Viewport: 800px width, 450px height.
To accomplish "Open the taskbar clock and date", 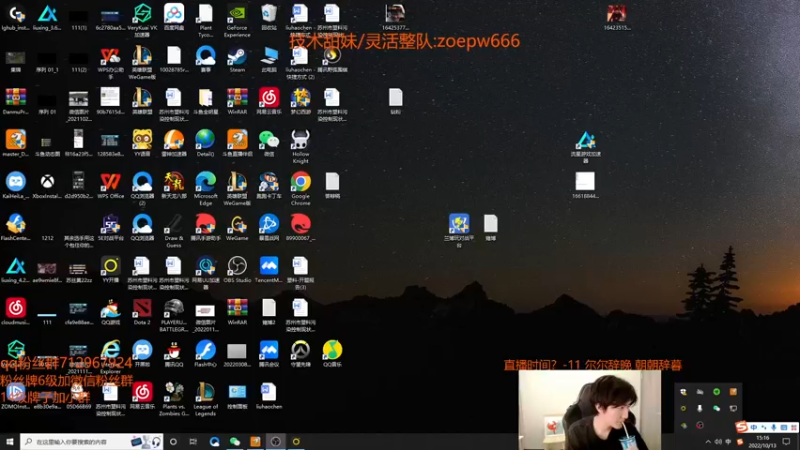I will click(762, 442).
